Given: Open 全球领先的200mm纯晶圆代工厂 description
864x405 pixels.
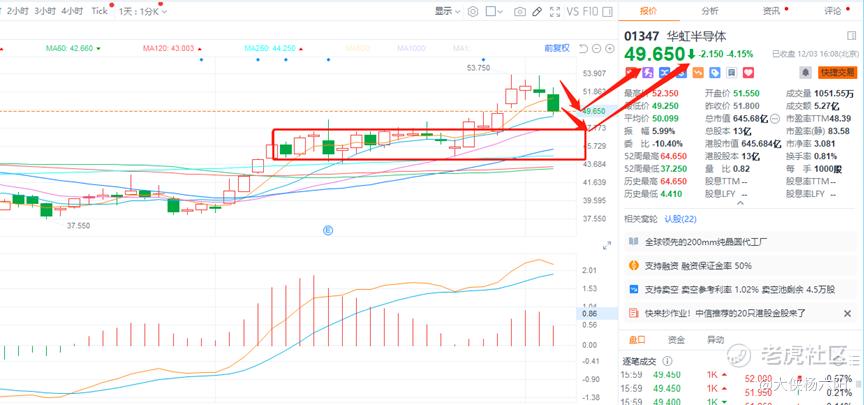Looking at the screenshot, I should pos(741,241).
